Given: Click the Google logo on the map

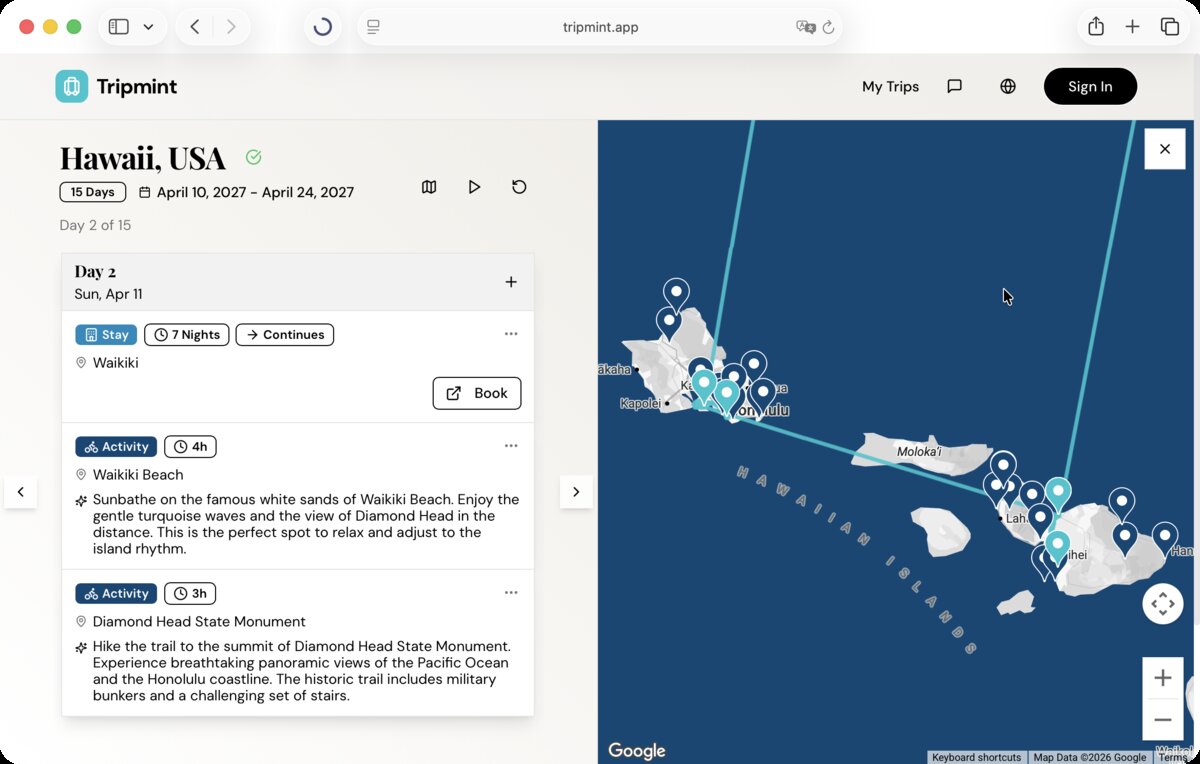Looking at the screenshot, I should pos(636,750).
